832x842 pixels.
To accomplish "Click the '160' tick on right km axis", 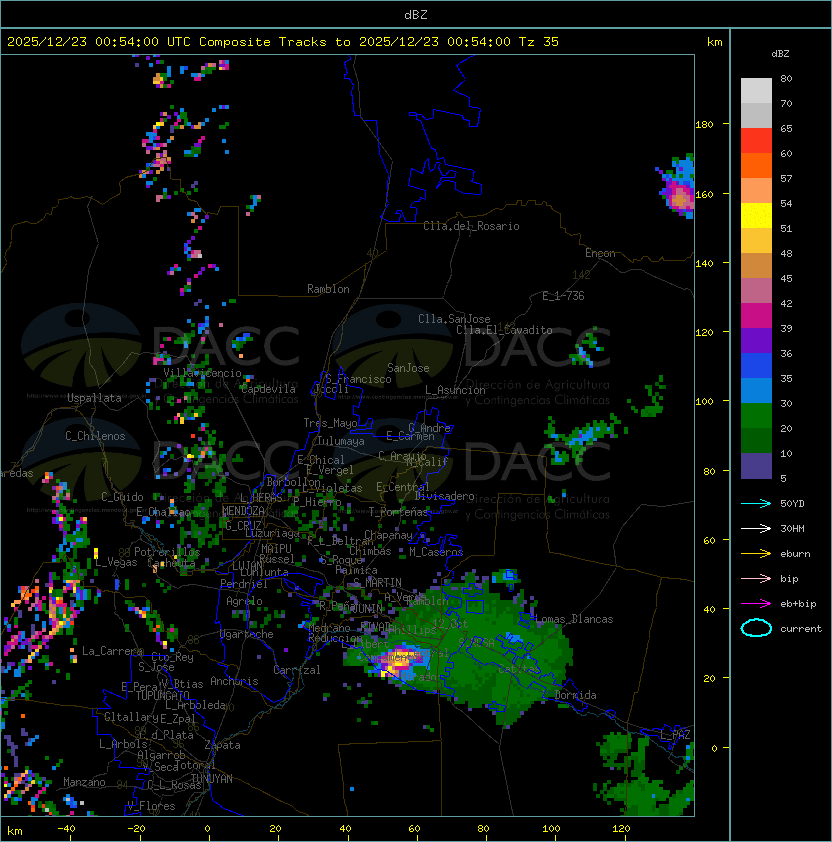I will 704,194.
